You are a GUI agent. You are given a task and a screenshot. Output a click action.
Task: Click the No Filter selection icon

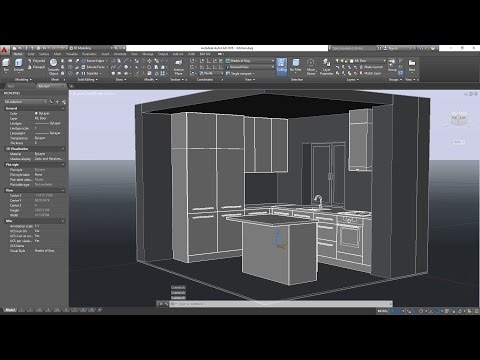(x=295, y=65)
